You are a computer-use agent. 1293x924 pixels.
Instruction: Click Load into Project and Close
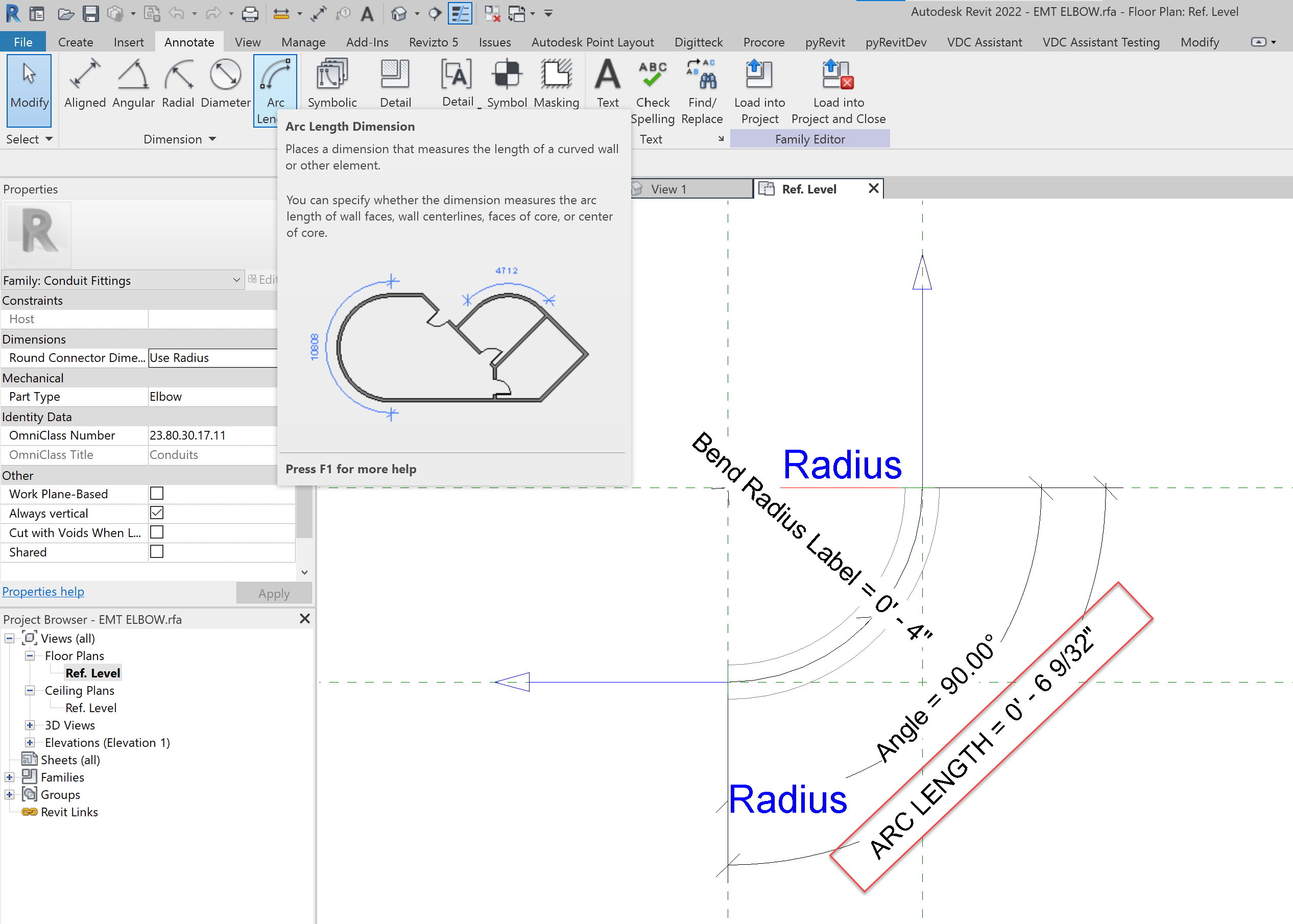coord(839,91)
